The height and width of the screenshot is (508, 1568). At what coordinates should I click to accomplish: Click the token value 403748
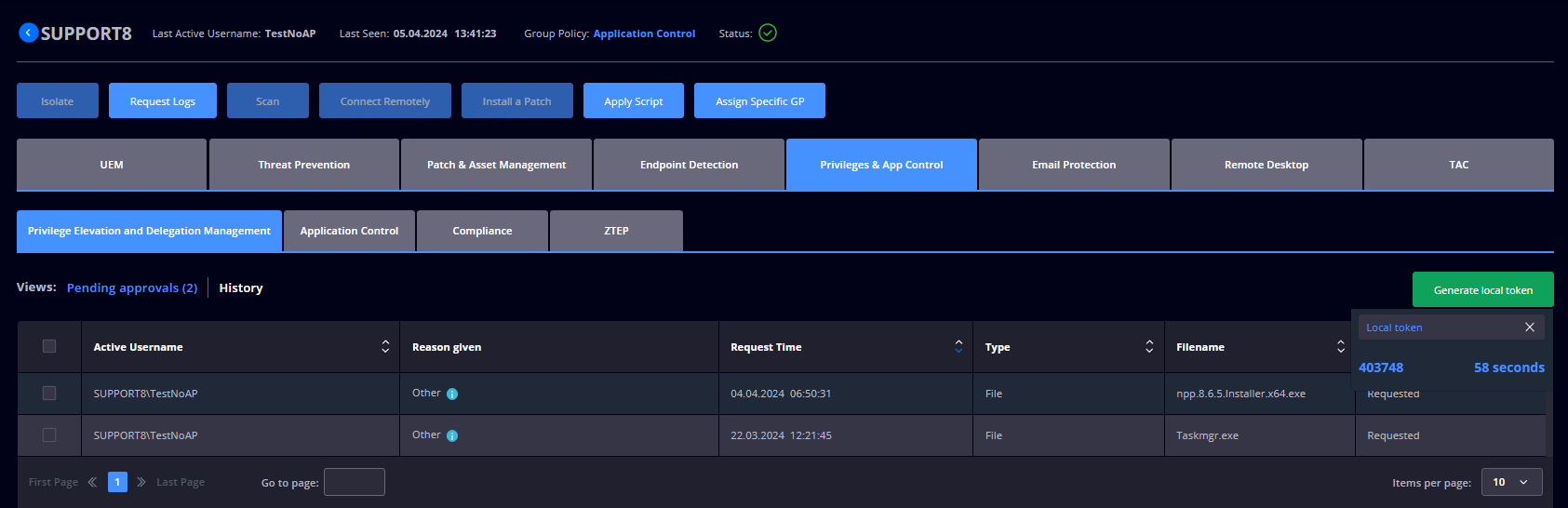(1381, 368)
